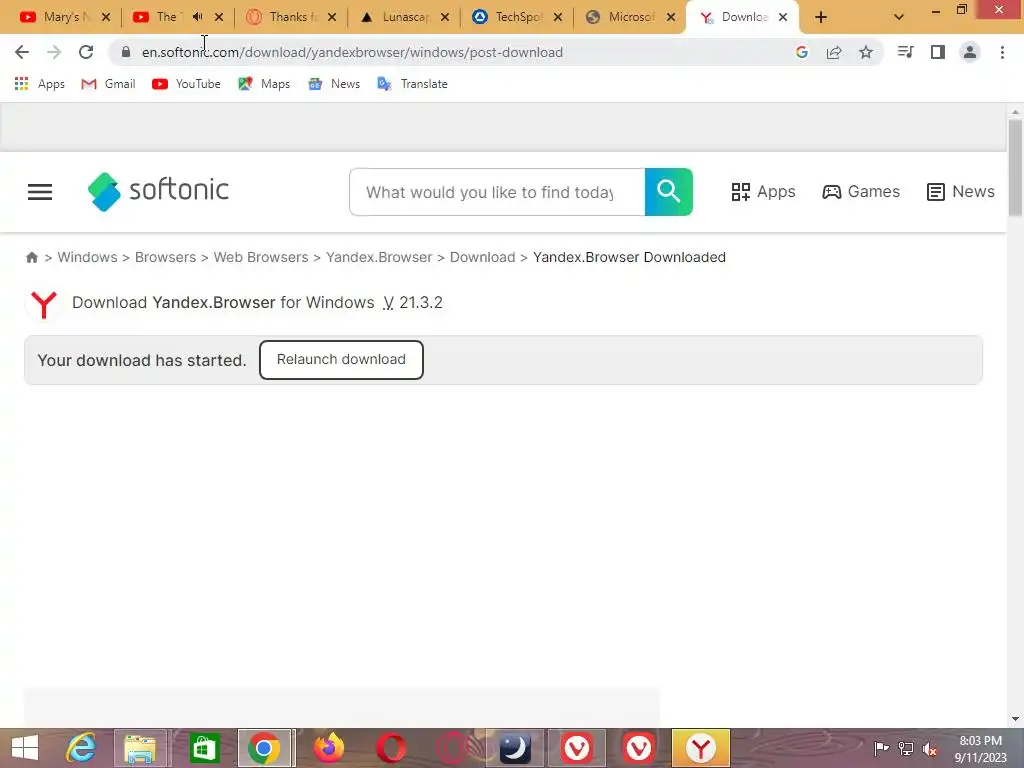Reload the page with the refresh icon
The height and width of the screenshot is (768, 1024).
click(86, 52)
